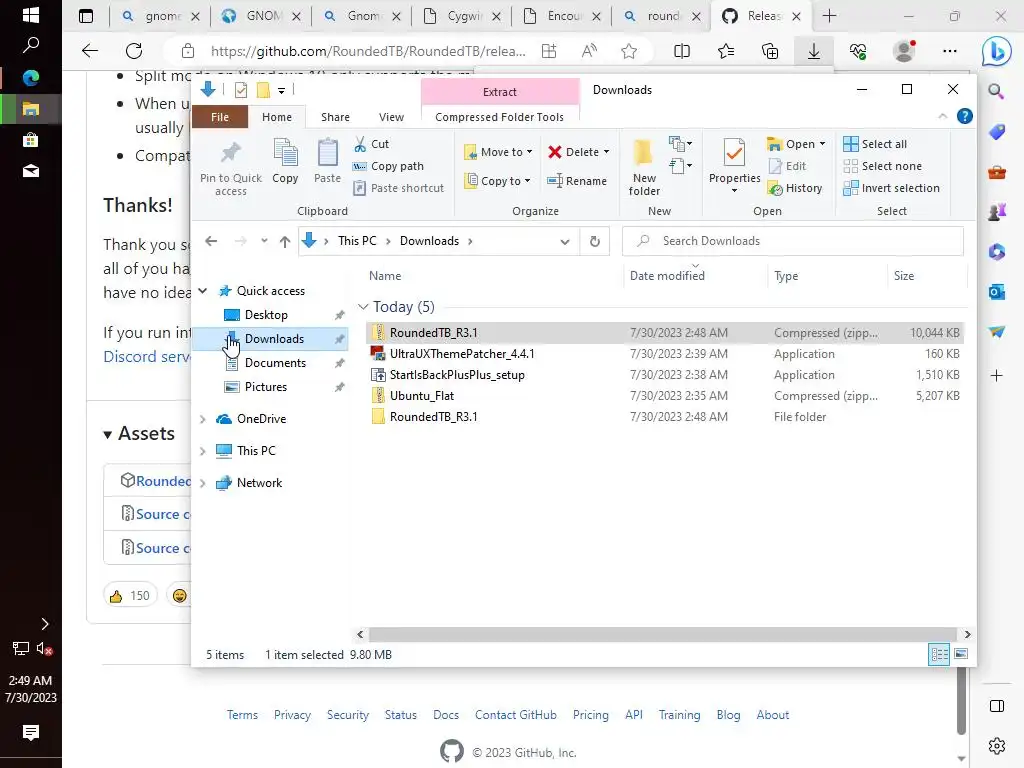Viewport: 1024px width, 768px height.
Task: Expand the Network tree node
Action: [203, 483]
